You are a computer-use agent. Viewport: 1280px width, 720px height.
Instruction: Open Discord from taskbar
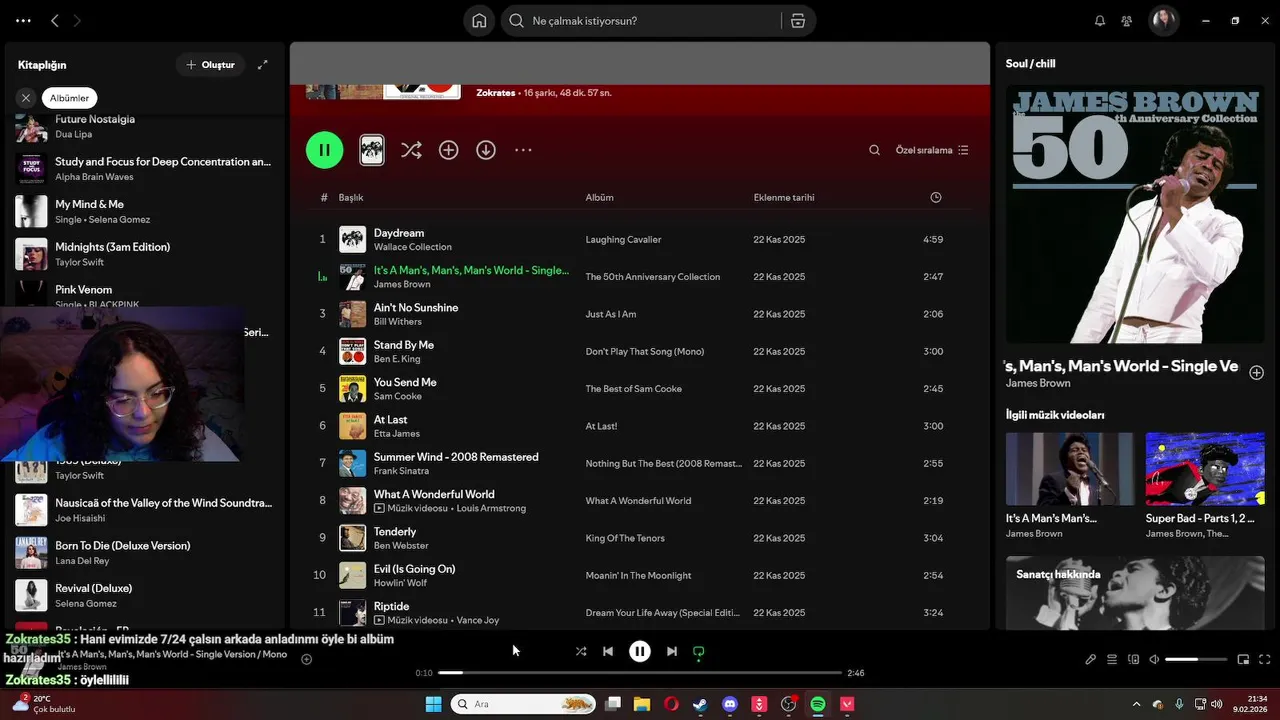pyautogui.click(x=730, y=704)
